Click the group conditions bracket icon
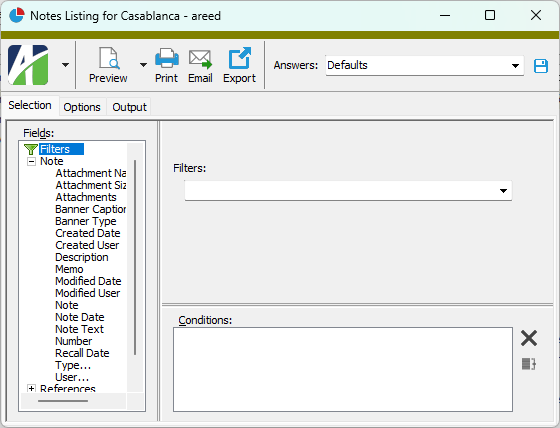 (529, 364)
